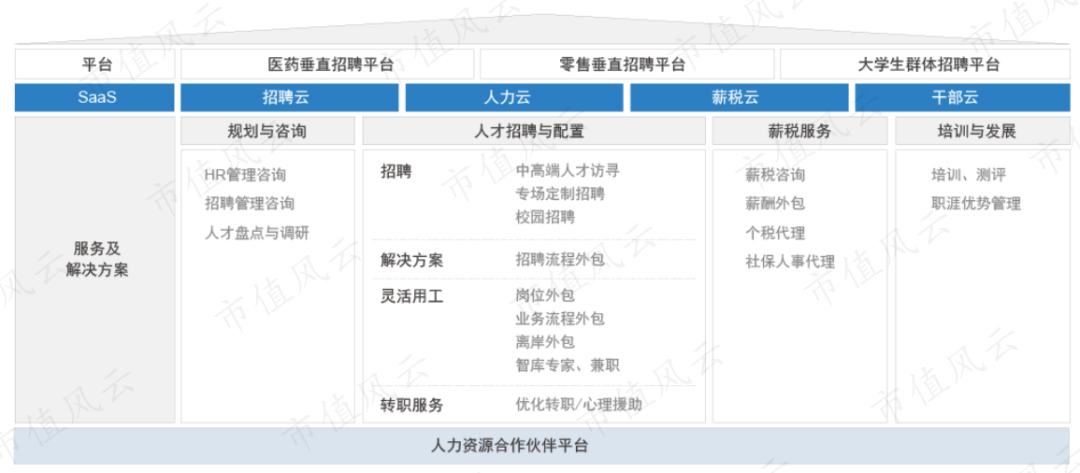The image size is (1080, 473).
Task: Click 校园招聘 item
Action: point(545,218)
